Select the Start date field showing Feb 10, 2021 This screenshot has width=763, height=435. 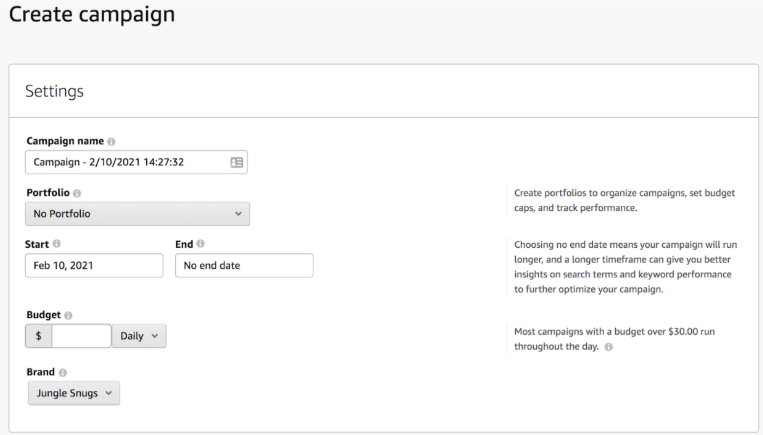click(94, 265)
